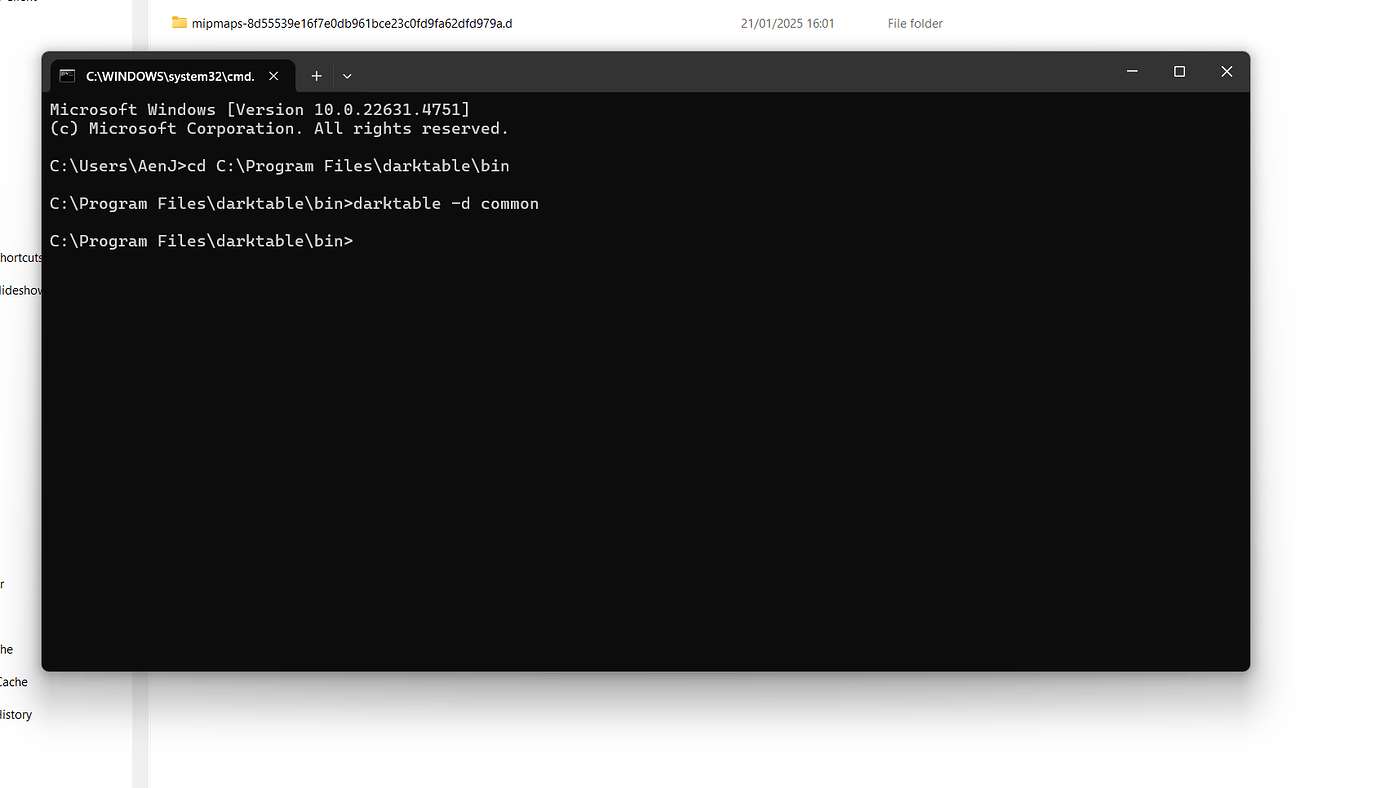Select the Shortcuts sidebar entry
The image size is (1380, 788).
21,257
